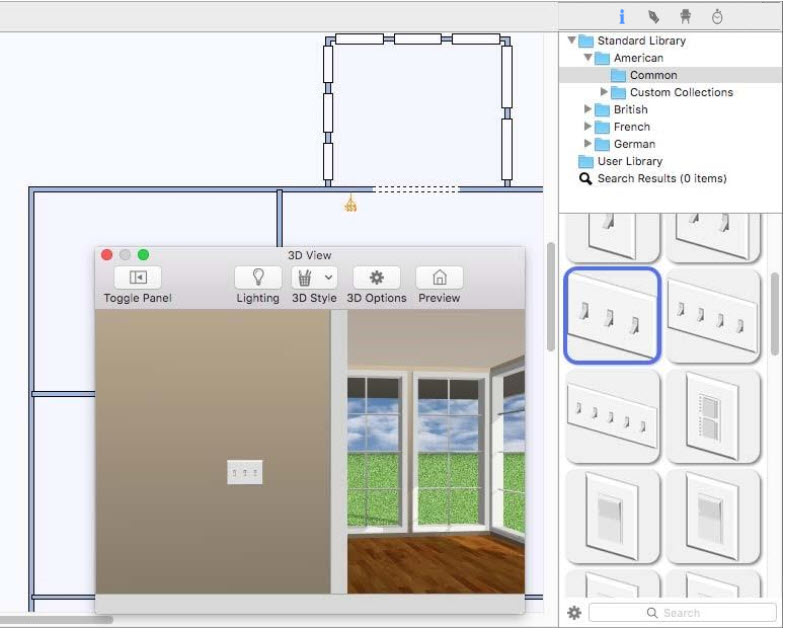The image size is (787, 634).
Task: Open 3D Options gear icon
Action: 376,277
